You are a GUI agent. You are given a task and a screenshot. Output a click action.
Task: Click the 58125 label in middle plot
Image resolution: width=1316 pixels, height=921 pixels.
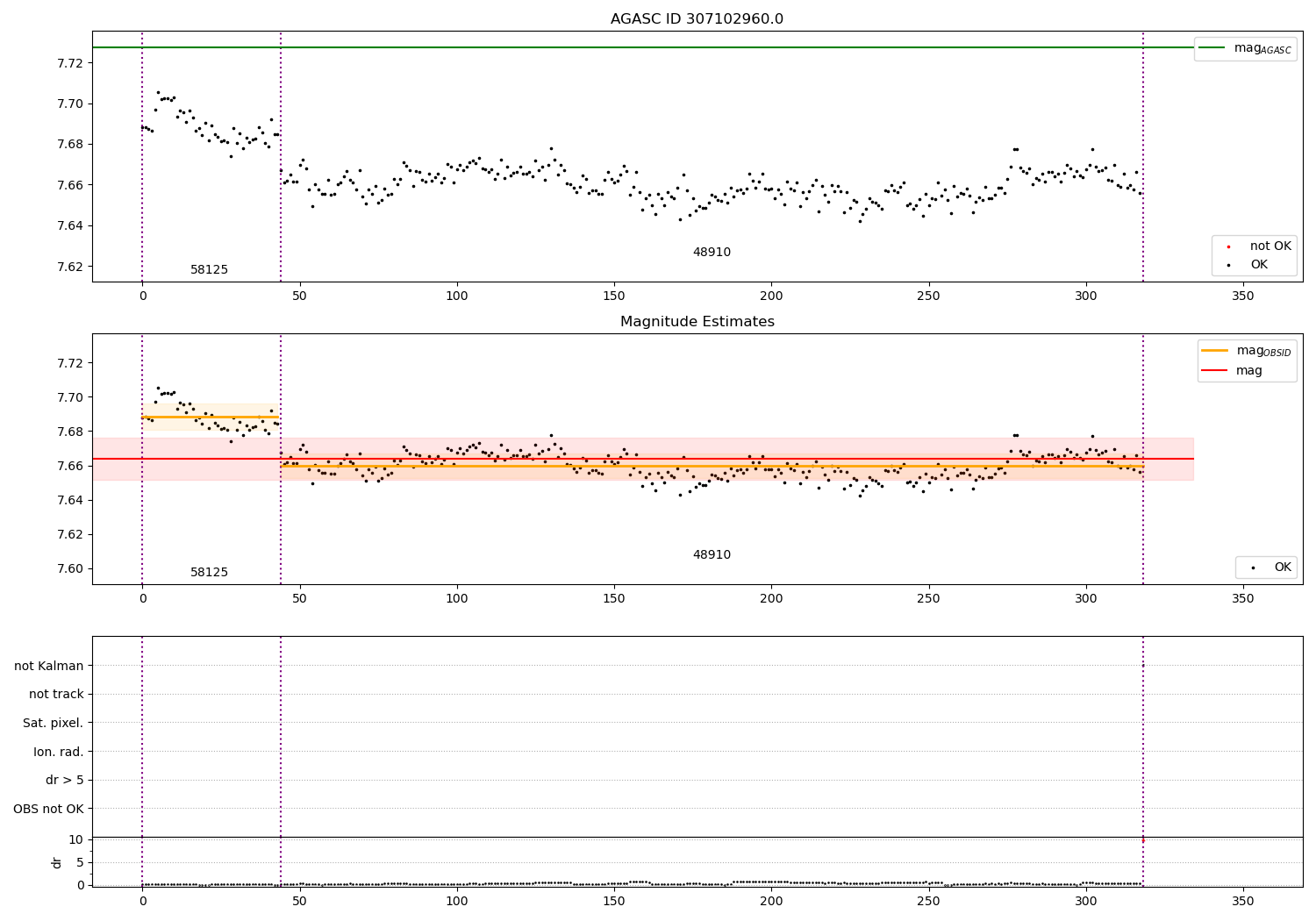click(x=209, y=573)
